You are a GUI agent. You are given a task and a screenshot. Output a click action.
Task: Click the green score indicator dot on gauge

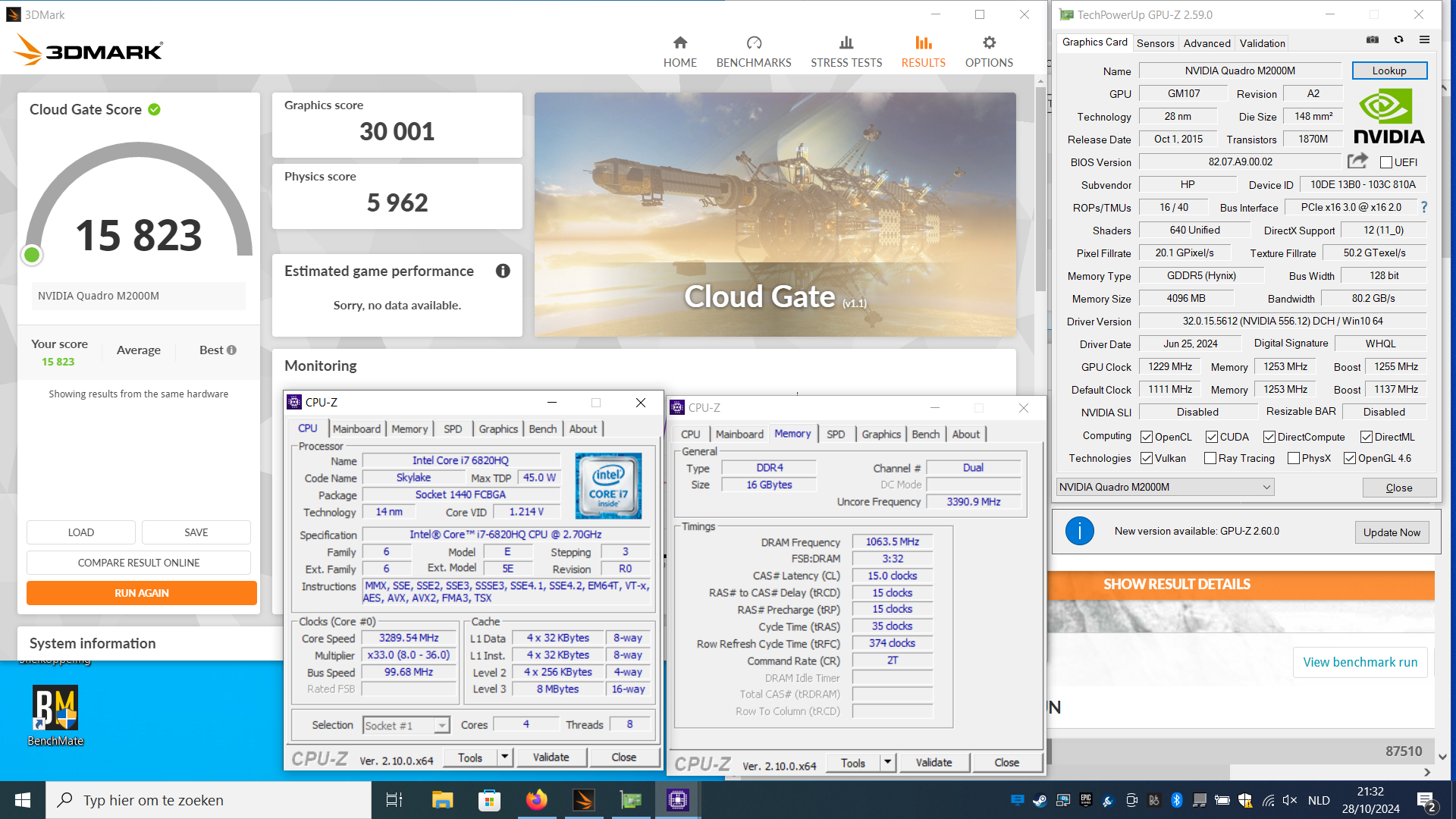coord(32,255)
